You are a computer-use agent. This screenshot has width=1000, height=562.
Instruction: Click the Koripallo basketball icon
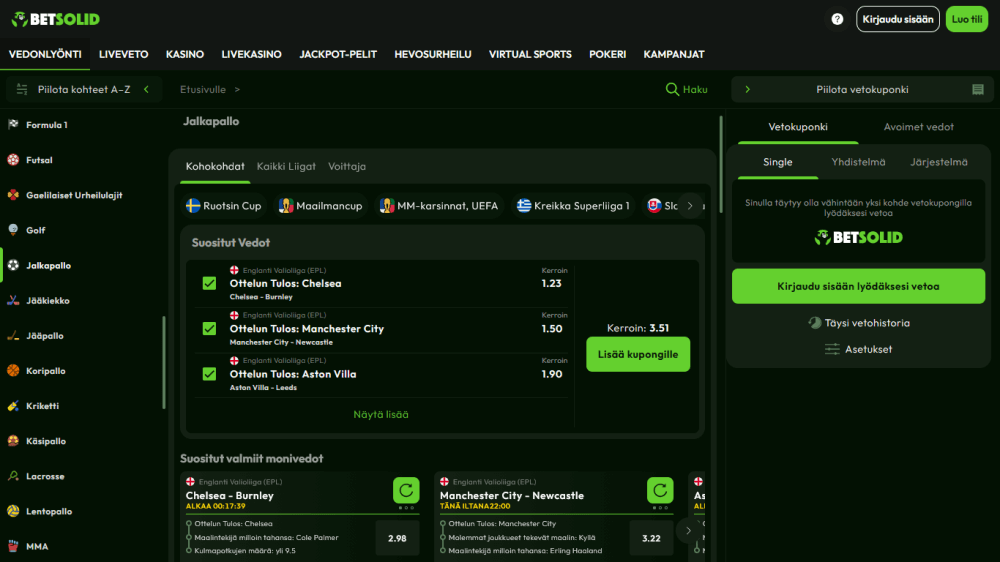[13, 371]
